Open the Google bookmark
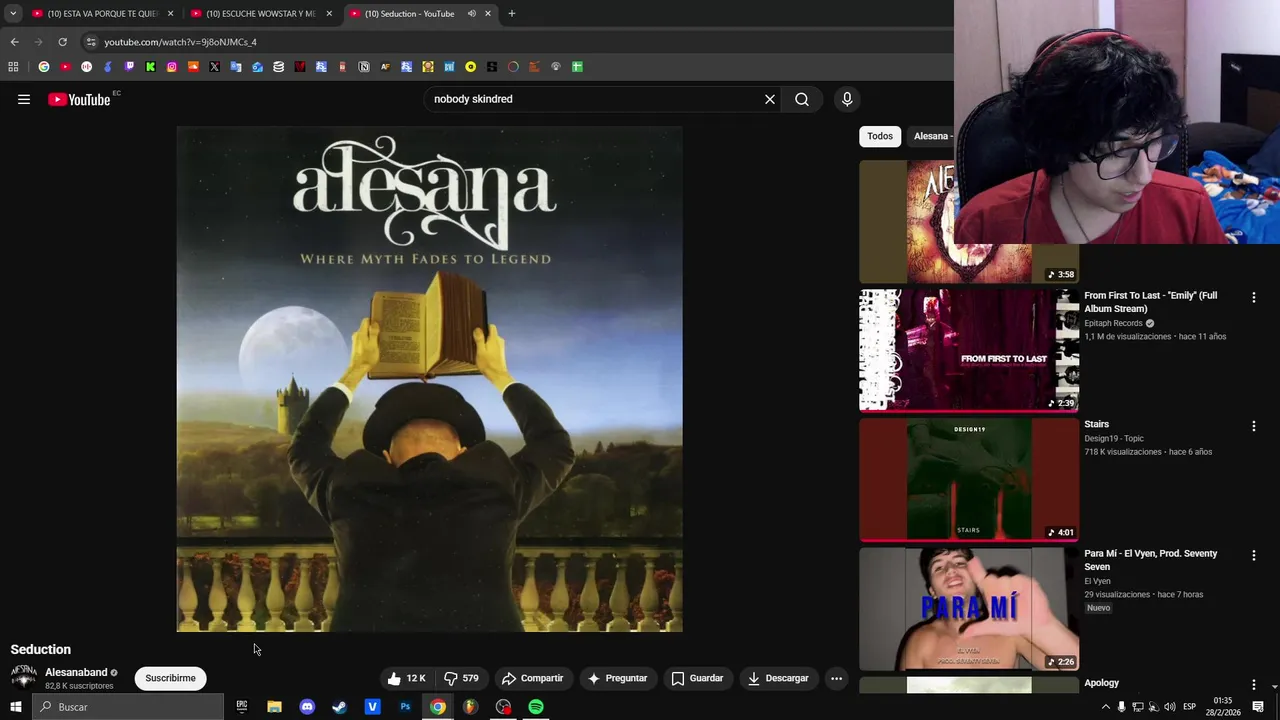 (44, 67)
